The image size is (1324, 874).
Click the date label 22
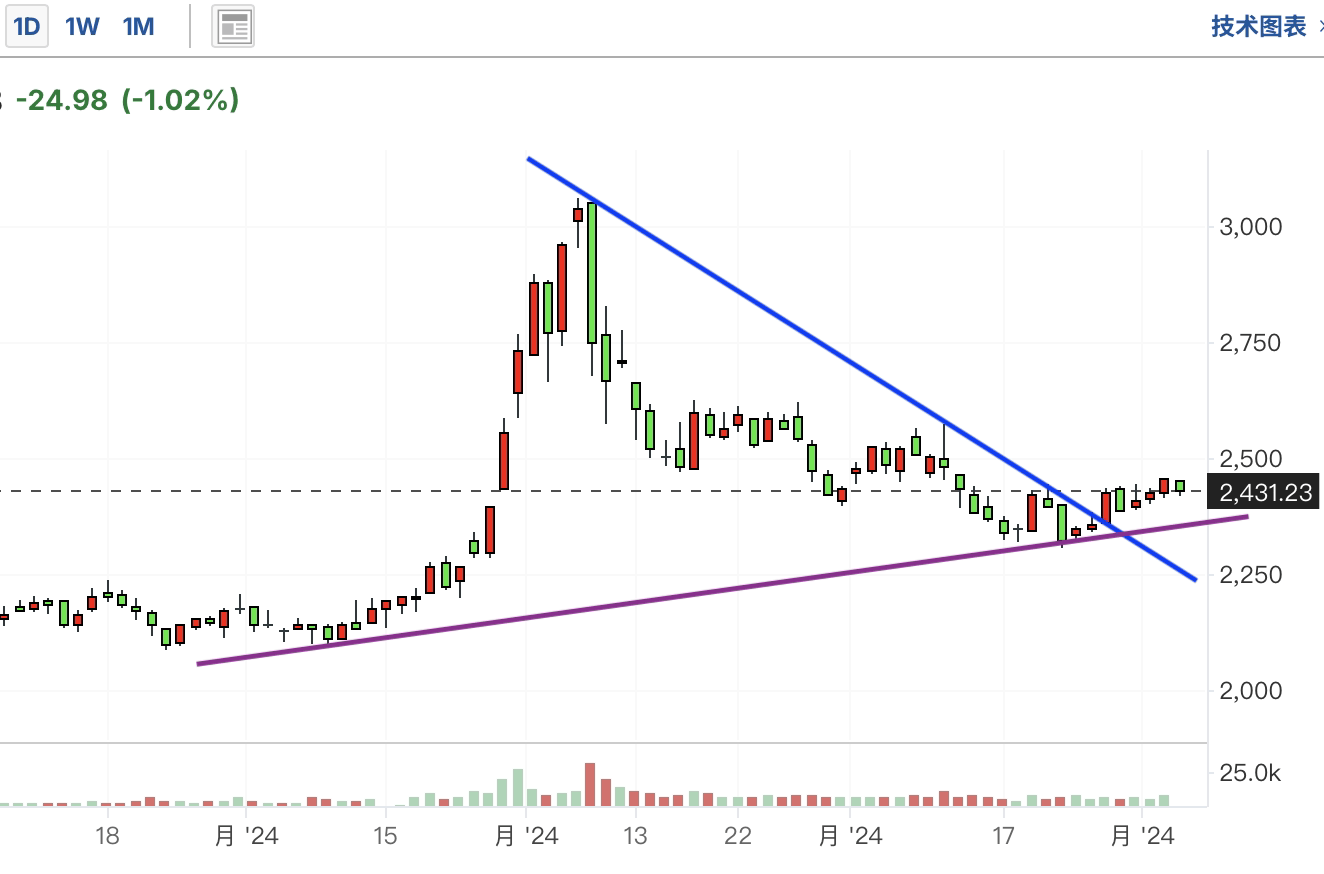click(737, 835)
